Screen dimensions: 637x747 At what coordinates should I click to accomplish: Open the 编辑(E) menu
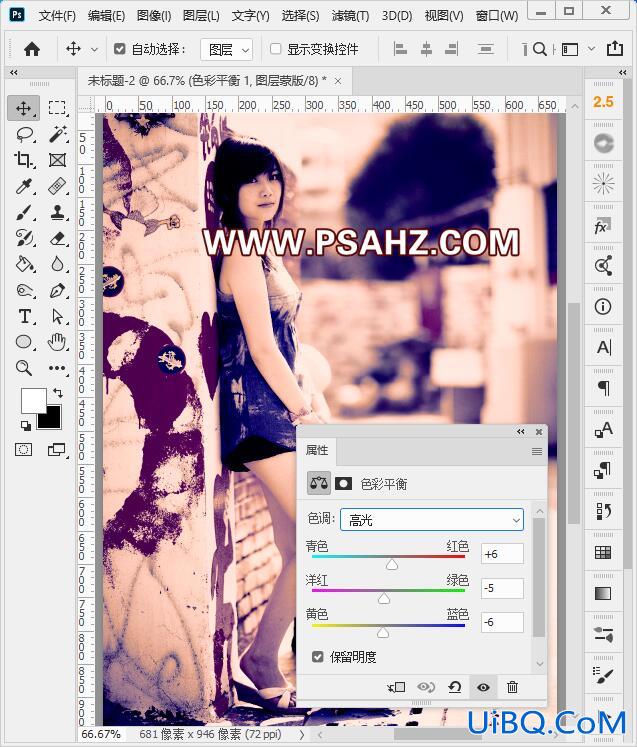pos(106,16)
